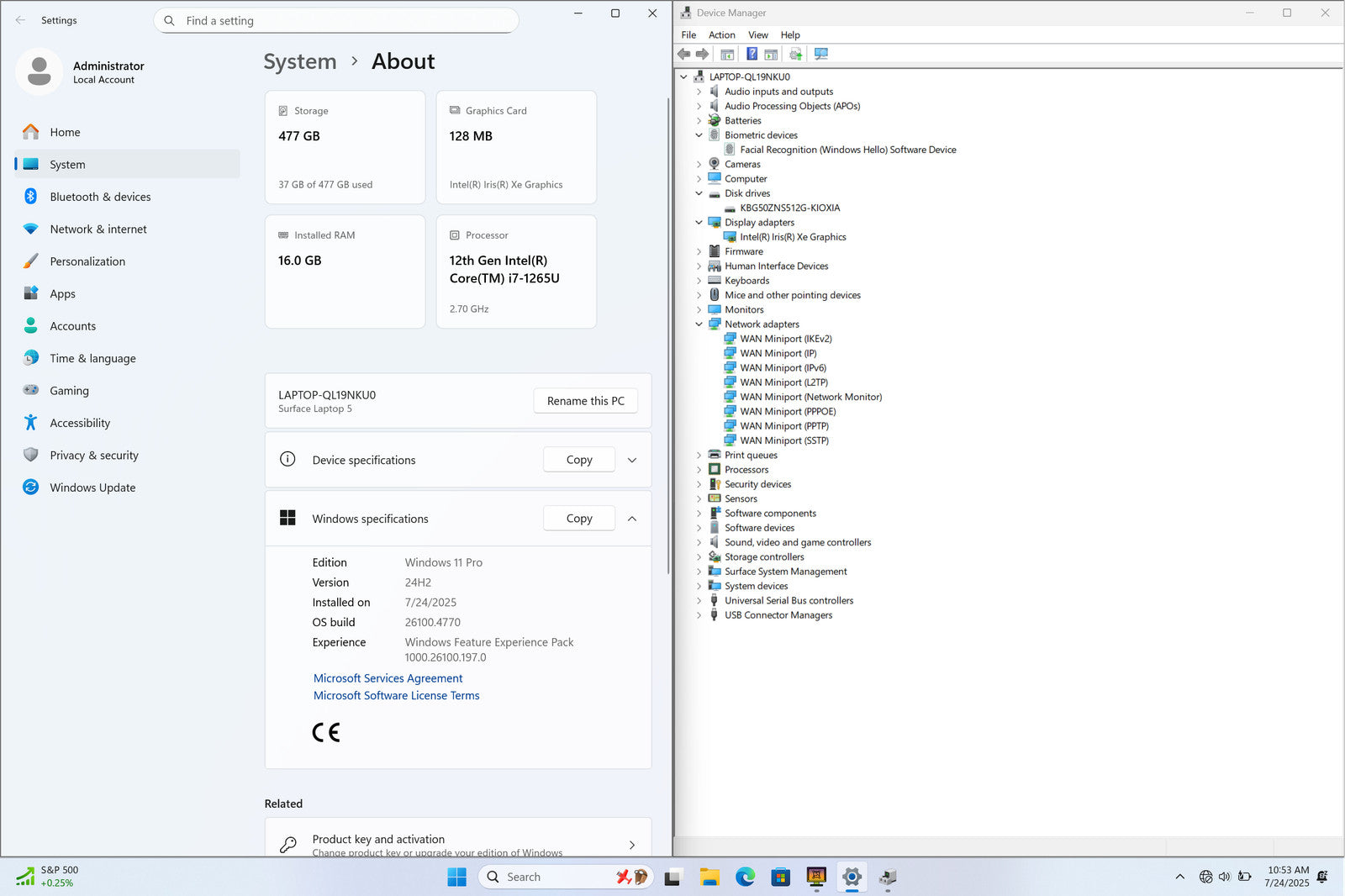
Task: Collapse the Biometric devices node
Action: (699, 135)
